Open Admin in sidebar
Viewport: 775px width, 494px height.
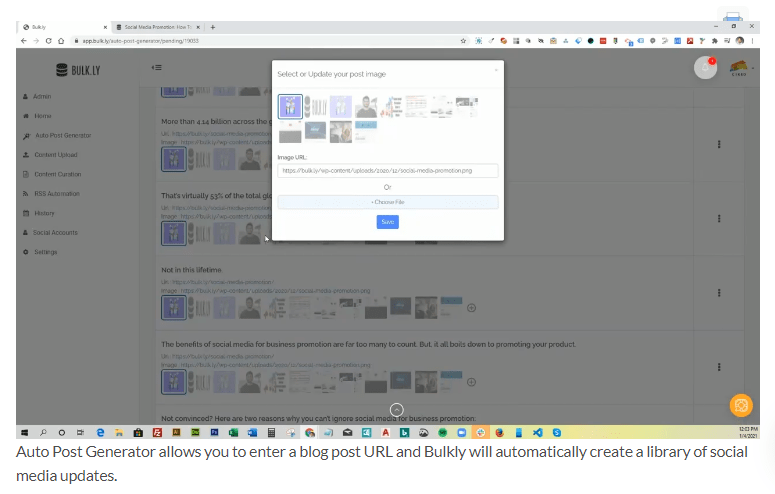(42, 96)
